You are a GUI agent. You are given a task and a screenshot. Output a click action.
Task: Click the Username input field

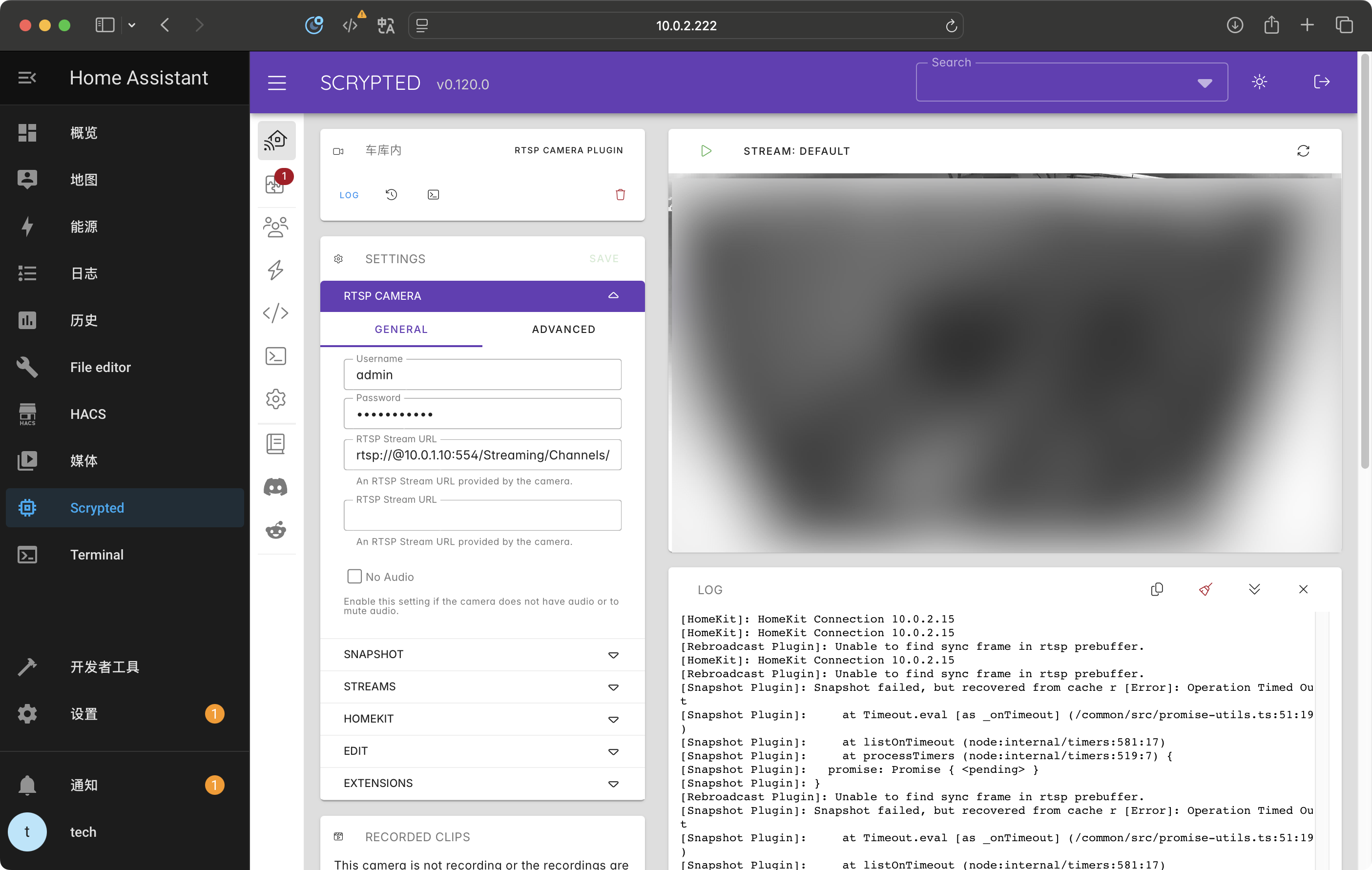point(482,374)
